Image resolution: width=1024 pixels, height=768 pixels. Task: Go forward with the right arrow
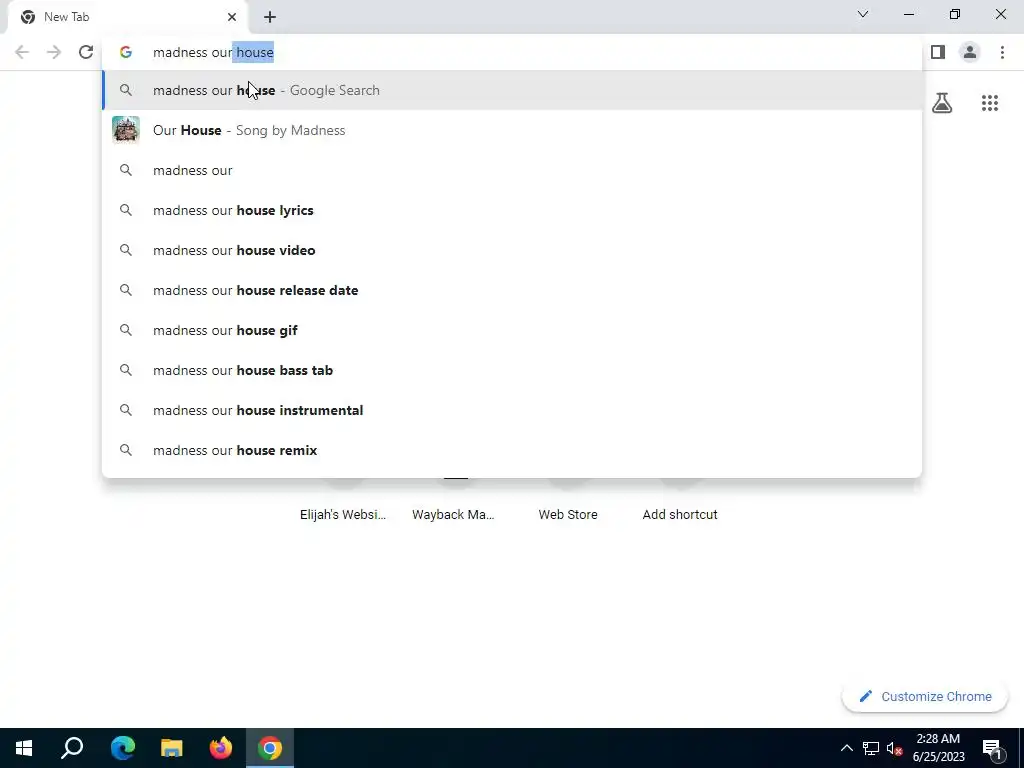pyautogui.click(x=54, y=52)
